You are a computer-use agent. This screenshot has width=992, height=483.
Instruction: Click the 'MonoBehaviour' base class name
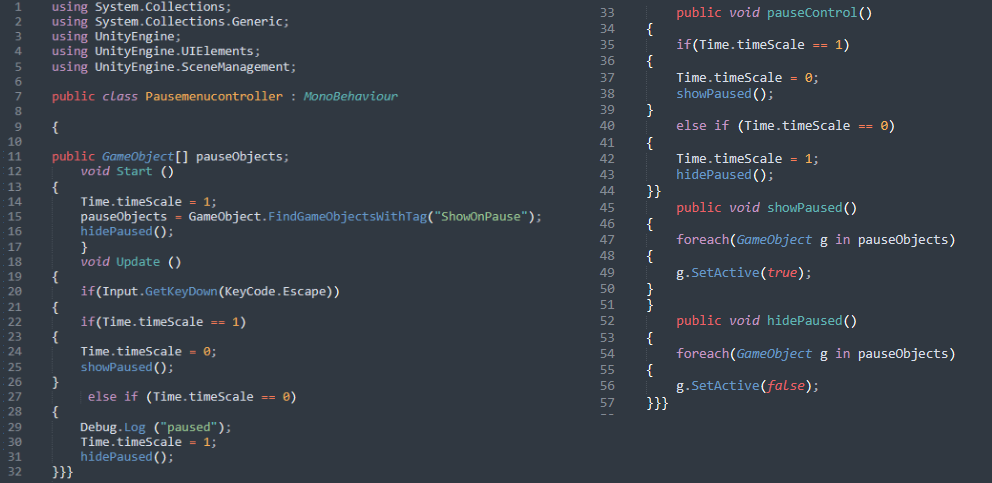coord(350,97)
